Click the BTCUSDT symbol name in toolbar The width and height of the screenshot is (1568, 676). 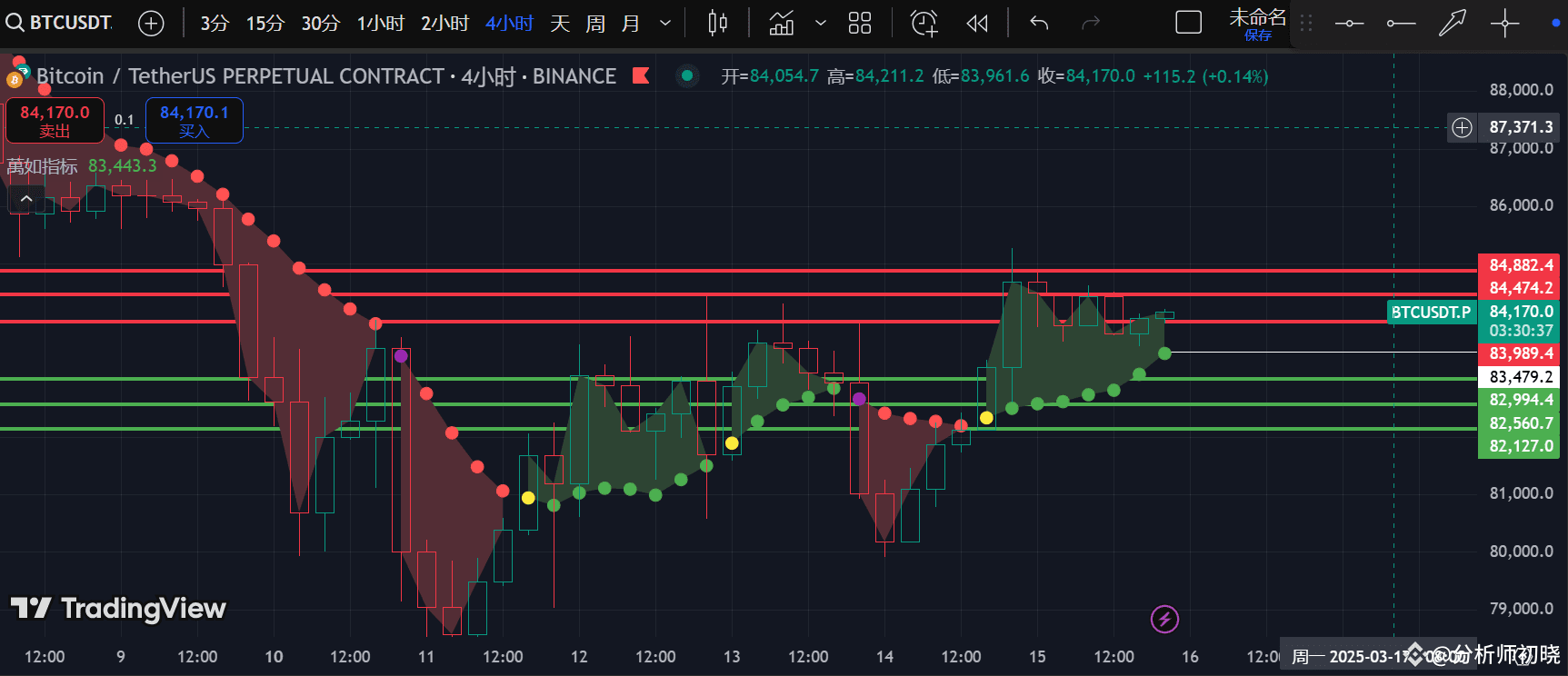(71, 23)
